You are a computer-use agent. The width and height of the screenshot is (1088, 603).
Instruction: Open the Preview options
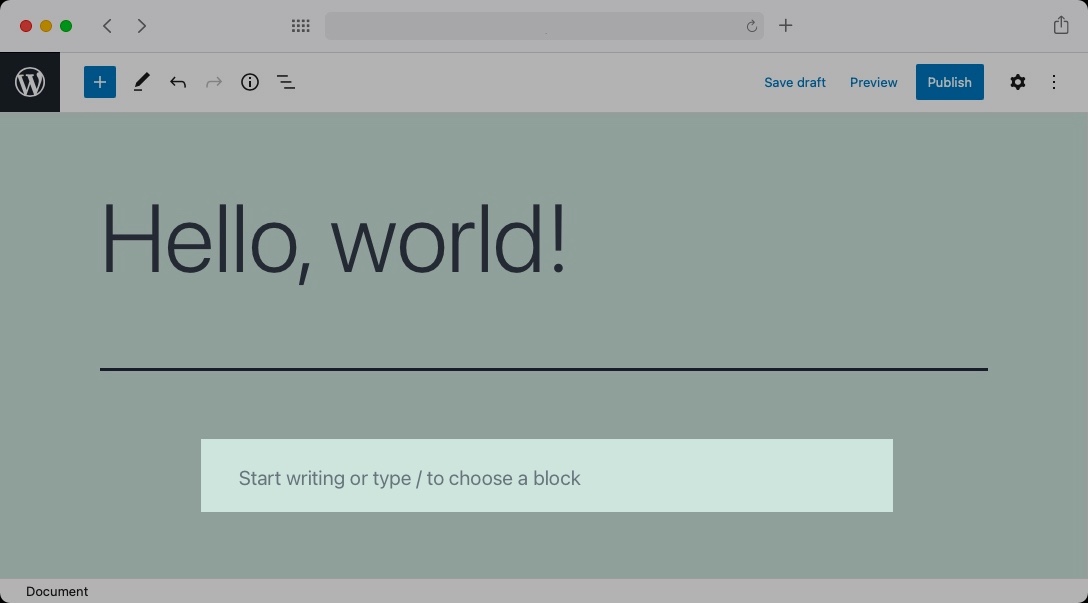coord(873,82)
